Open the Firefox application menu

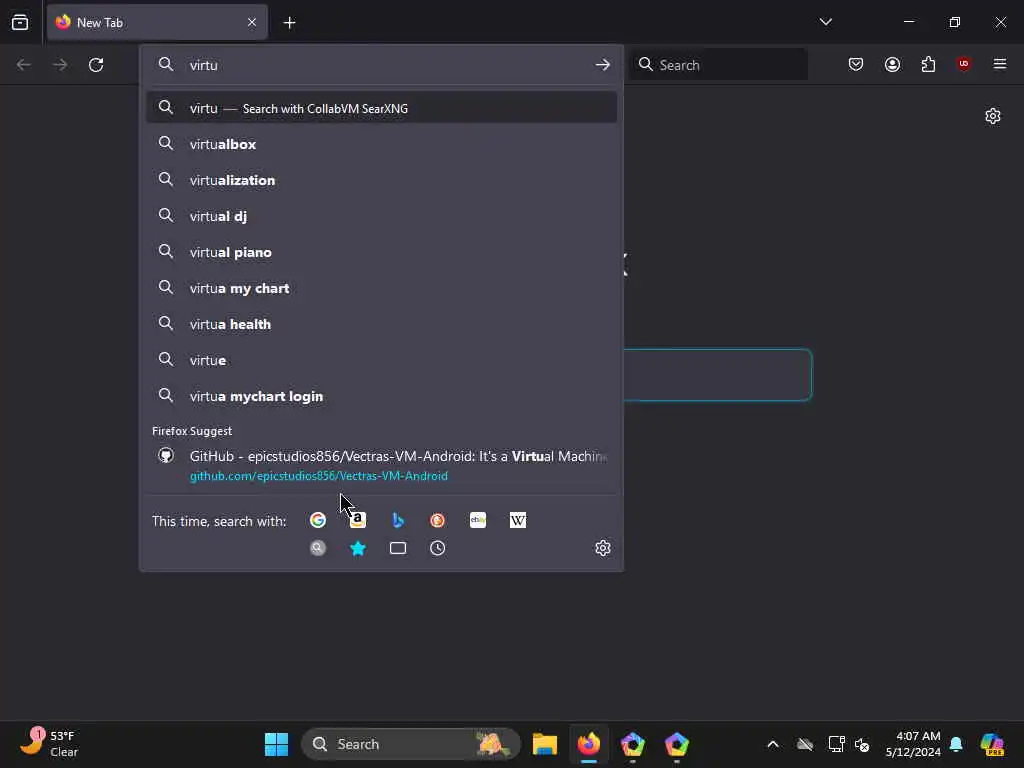point(1000,64)
